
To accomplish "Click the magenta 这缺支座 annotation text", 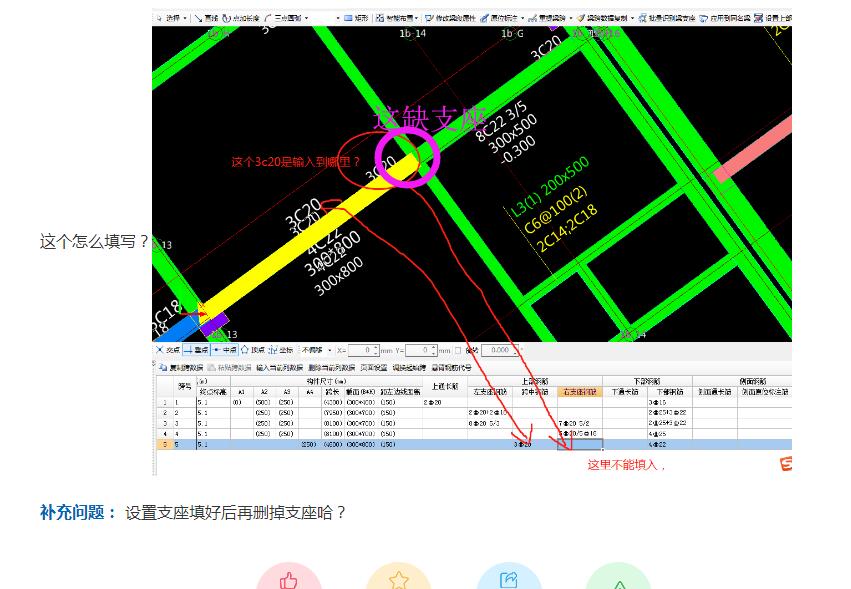I will (429, 118).
